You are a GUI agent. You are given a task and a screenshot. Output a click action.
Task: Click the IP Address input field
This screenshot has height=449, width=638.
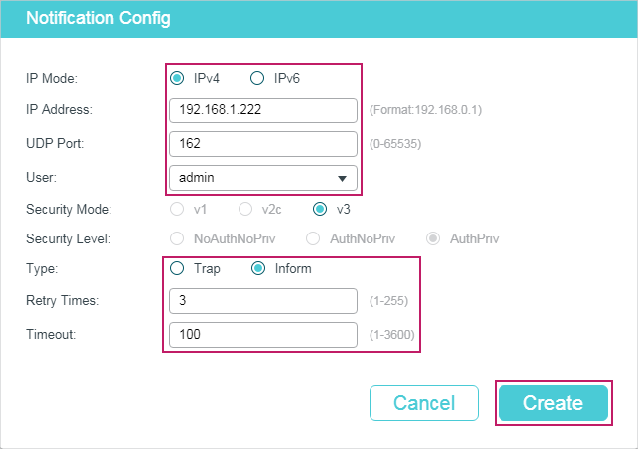pyautogui.click(x=263, y=110)
